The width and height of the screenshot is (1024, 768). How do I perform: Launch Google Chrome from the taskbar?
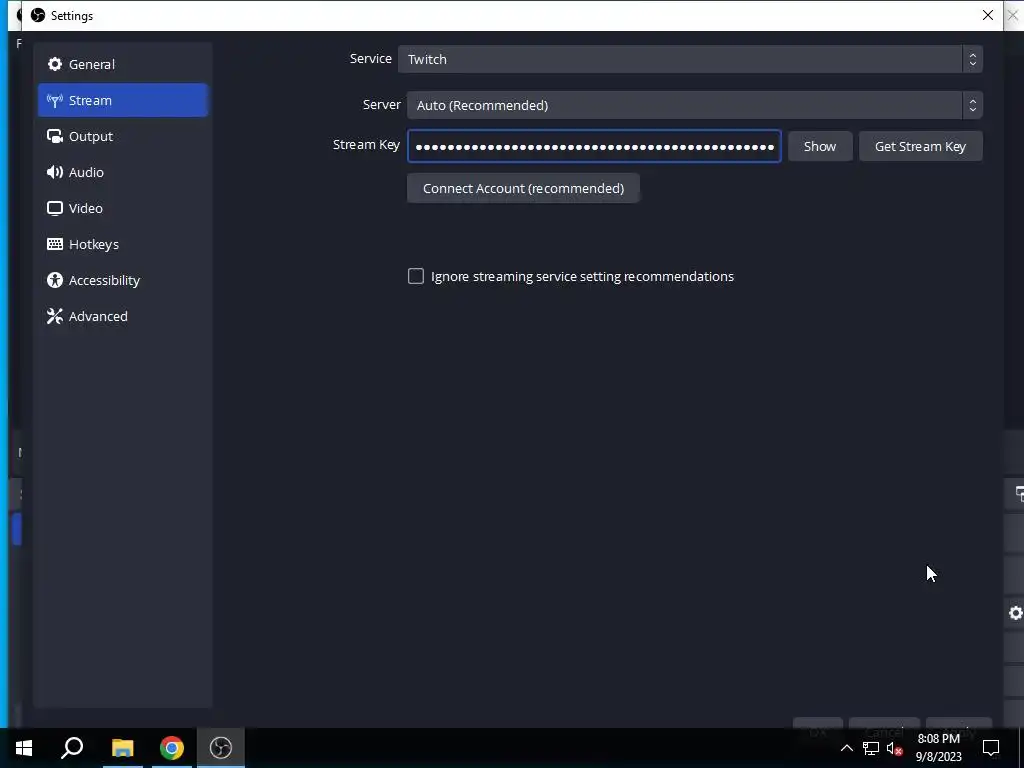point(172,748)
